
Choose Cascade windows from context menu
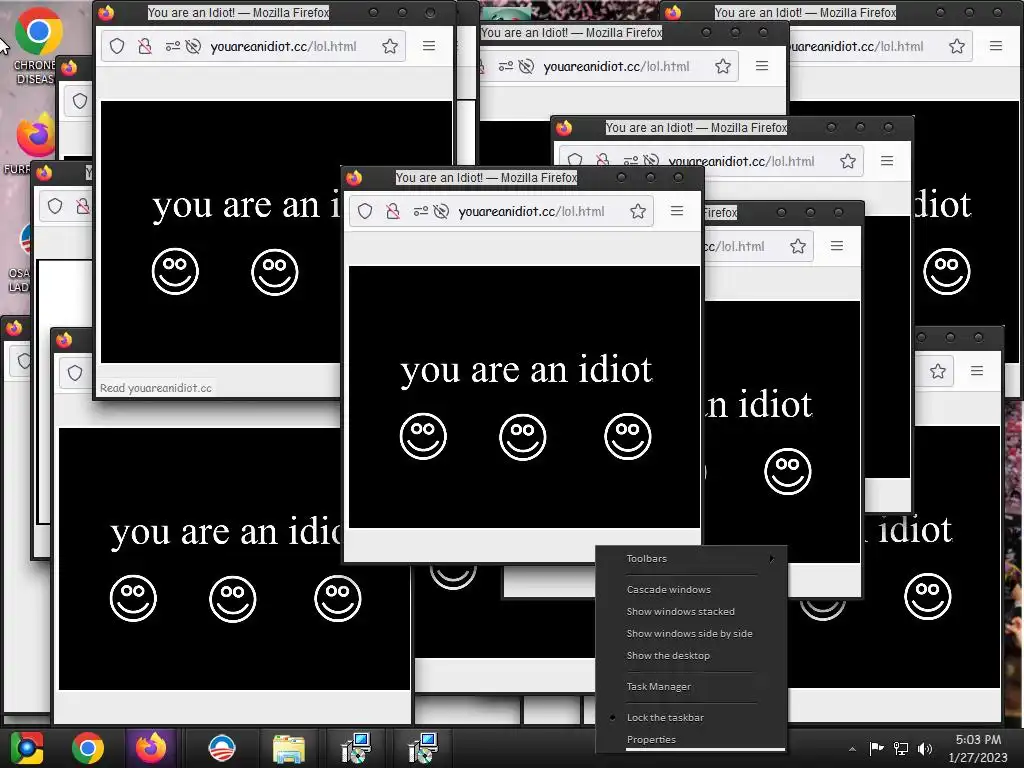pyautogui.click(x=669, y=589)
